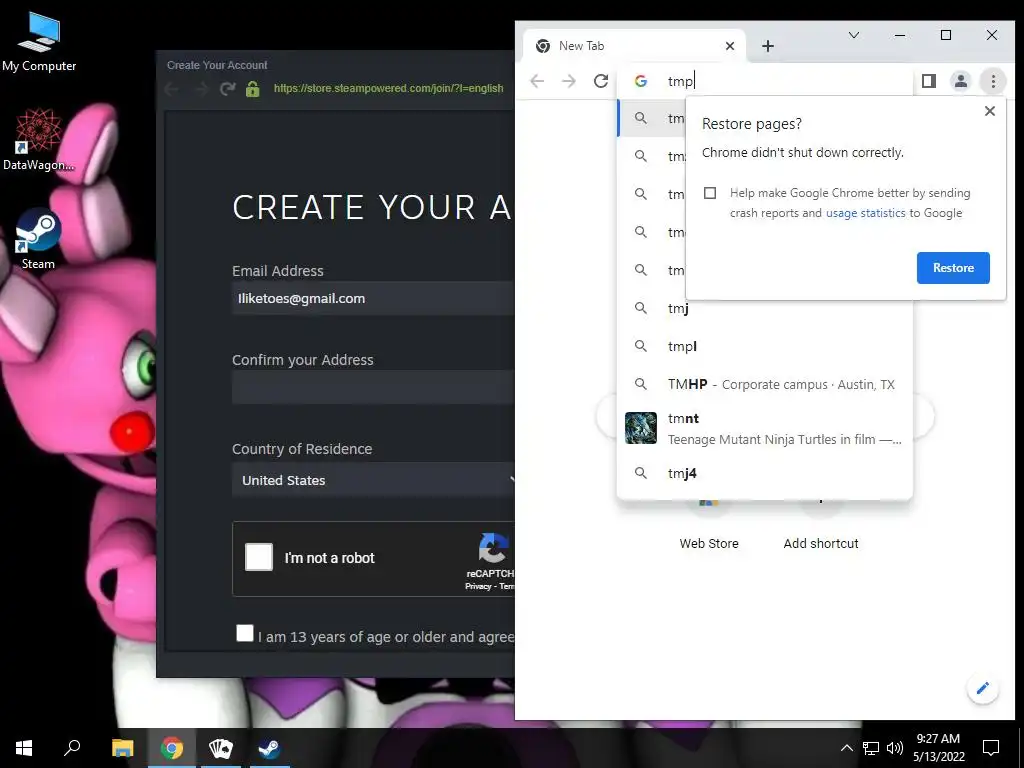Image resolution: width=1024 pixels, height=768 pixels.
Task: Open Solitaire cards taskbar icon
Action: (x=221, y=748)
